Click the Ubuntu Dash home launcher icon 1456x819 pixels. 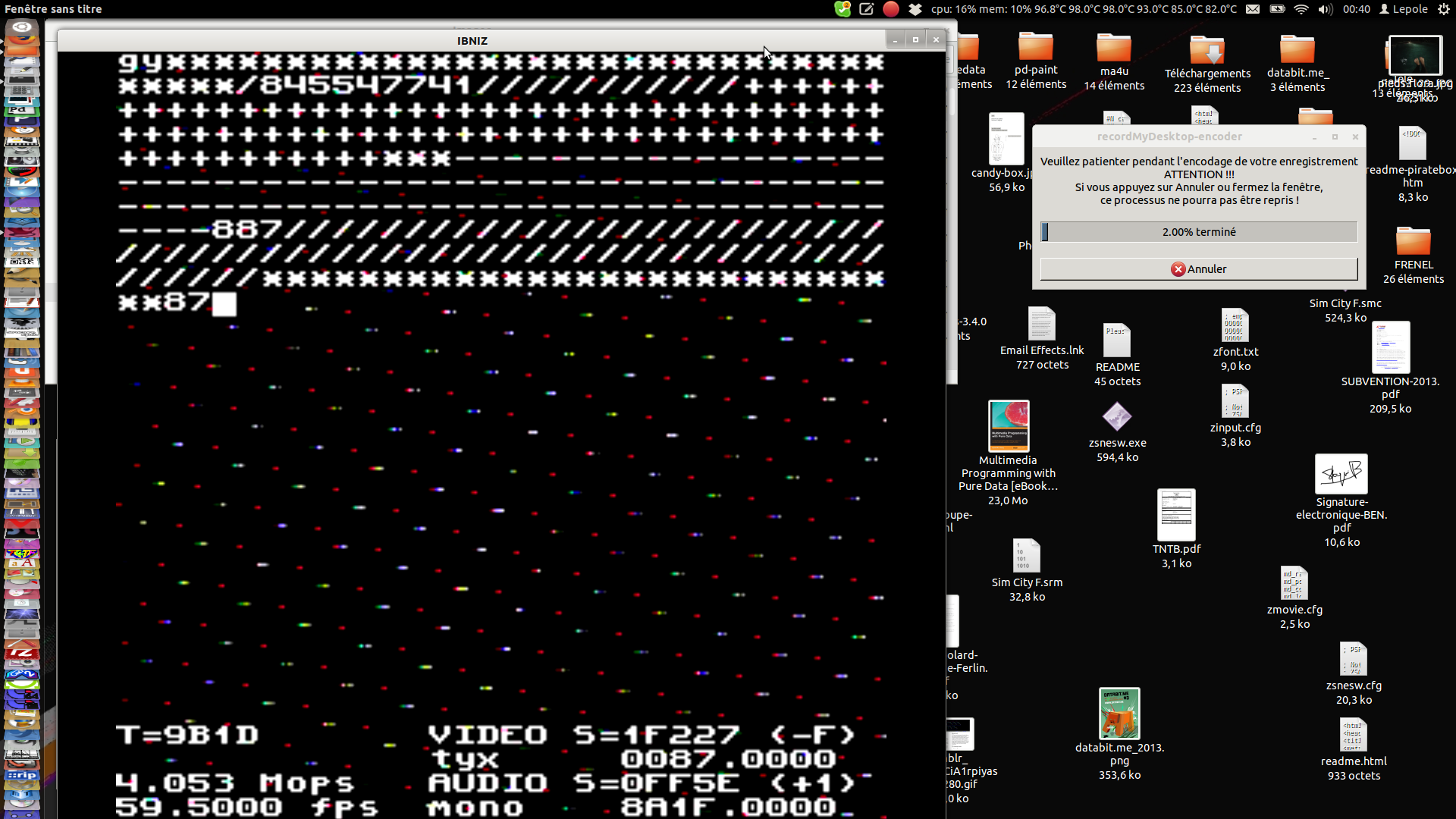pos(21,27)
